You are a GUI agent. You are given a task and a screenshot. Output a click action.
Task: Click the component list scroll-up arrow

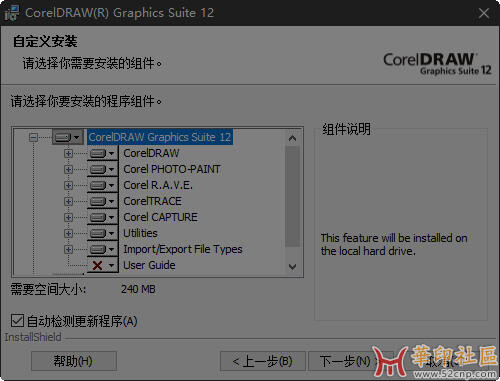tap(292, 138)
